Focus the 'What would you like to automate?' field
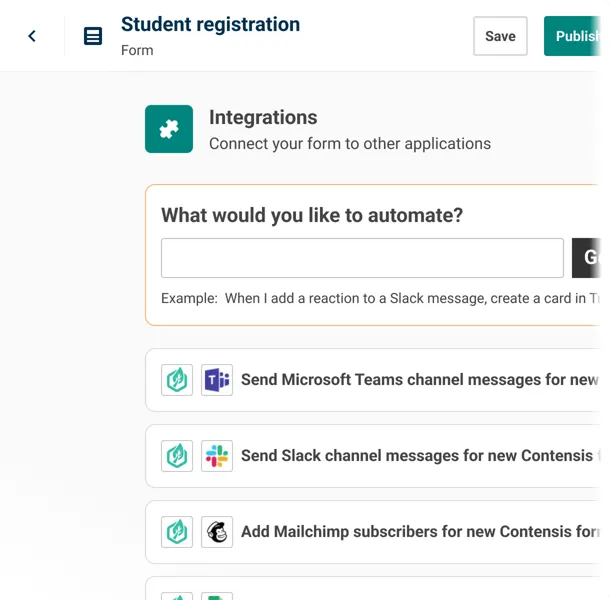The image size is (610, 600). coord(362,258)
